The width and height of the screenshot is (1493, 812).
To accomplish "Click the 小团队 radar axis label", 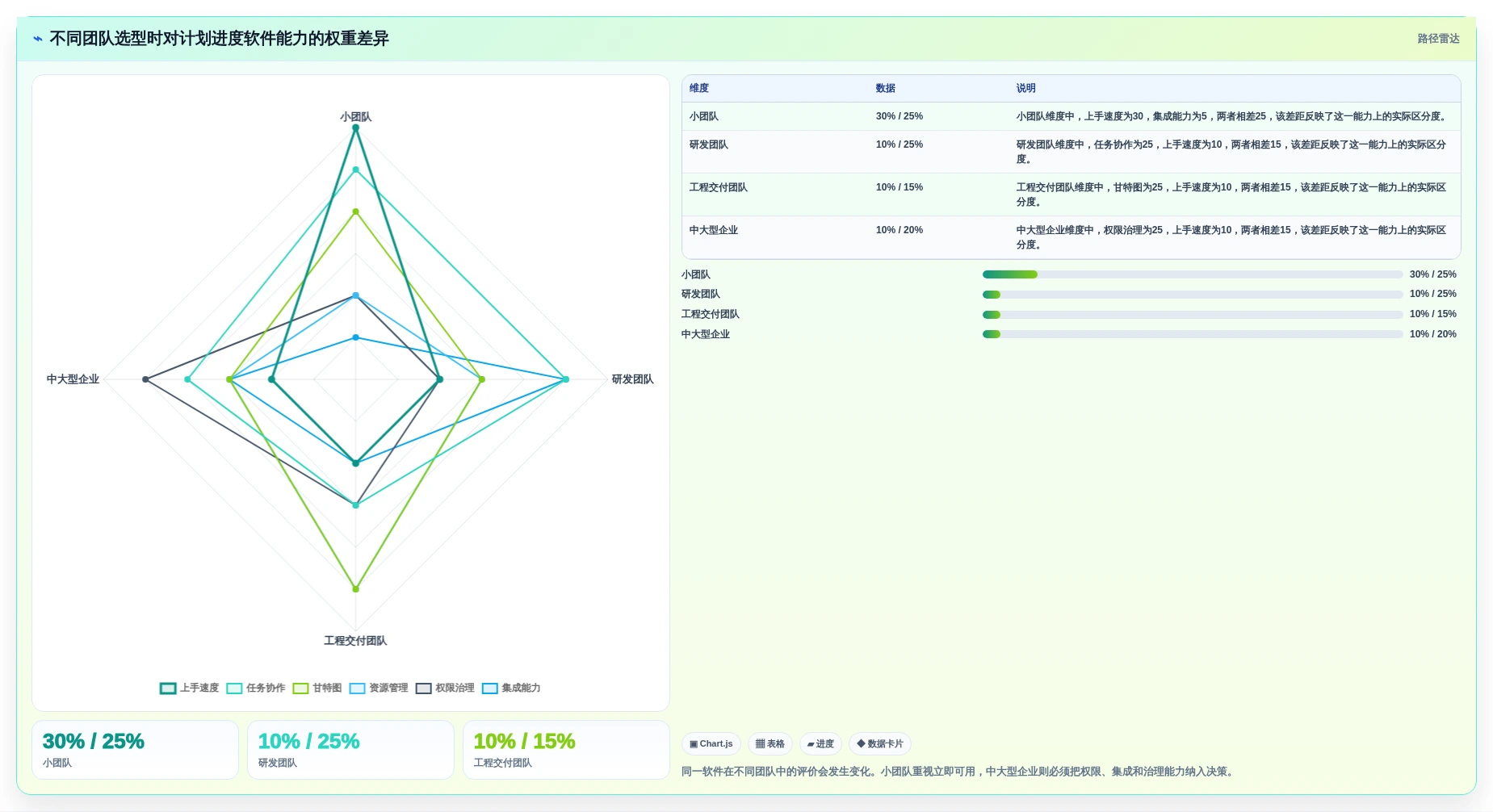I will (355, 117).
